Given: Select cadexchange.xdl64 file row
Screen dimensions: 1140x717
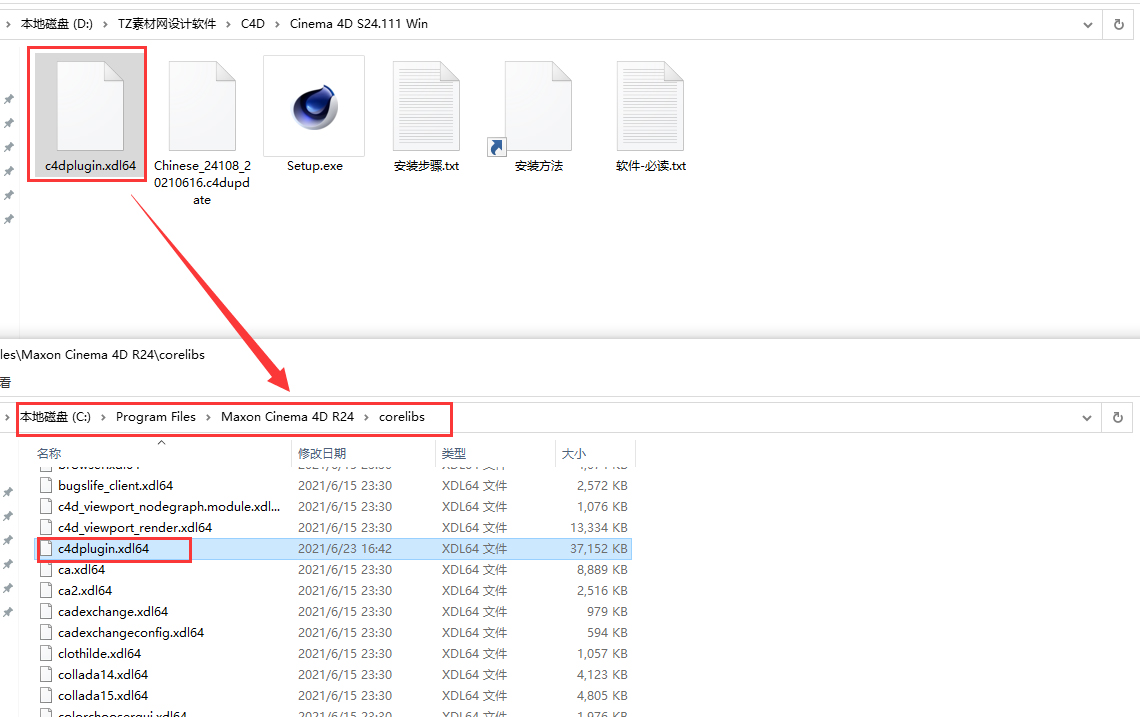Looking at the screenshot, I should click(333, 612).
